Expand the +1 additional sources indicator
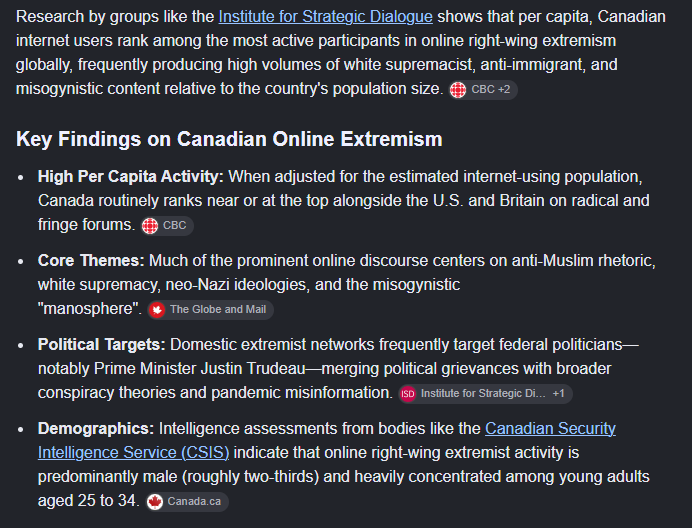692x528 pixels. (x=558, y=393)
